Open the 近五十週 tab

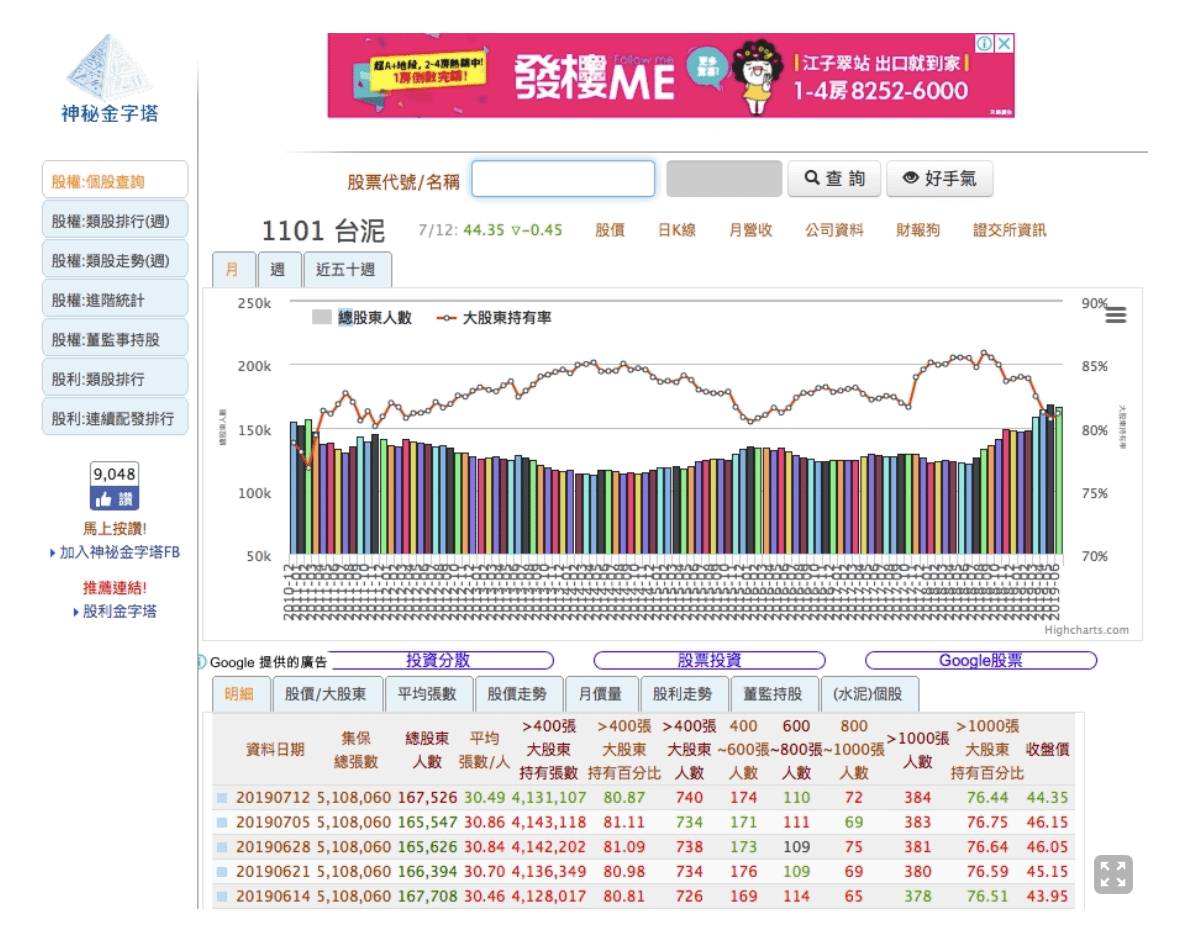click(x=346, y=270)
